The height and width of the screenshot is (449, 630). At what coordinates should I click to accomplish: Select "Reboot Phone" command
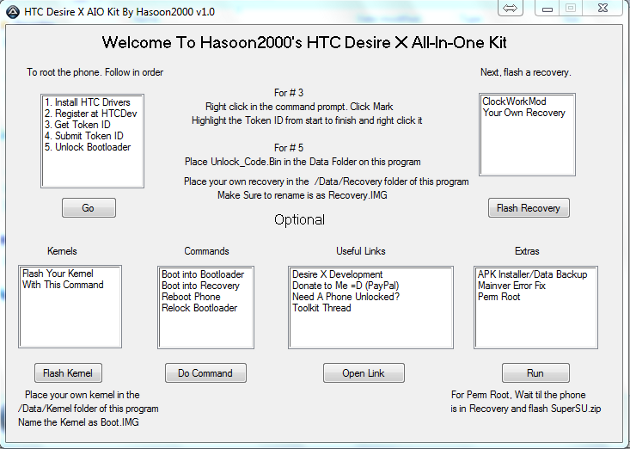(191, 297)
